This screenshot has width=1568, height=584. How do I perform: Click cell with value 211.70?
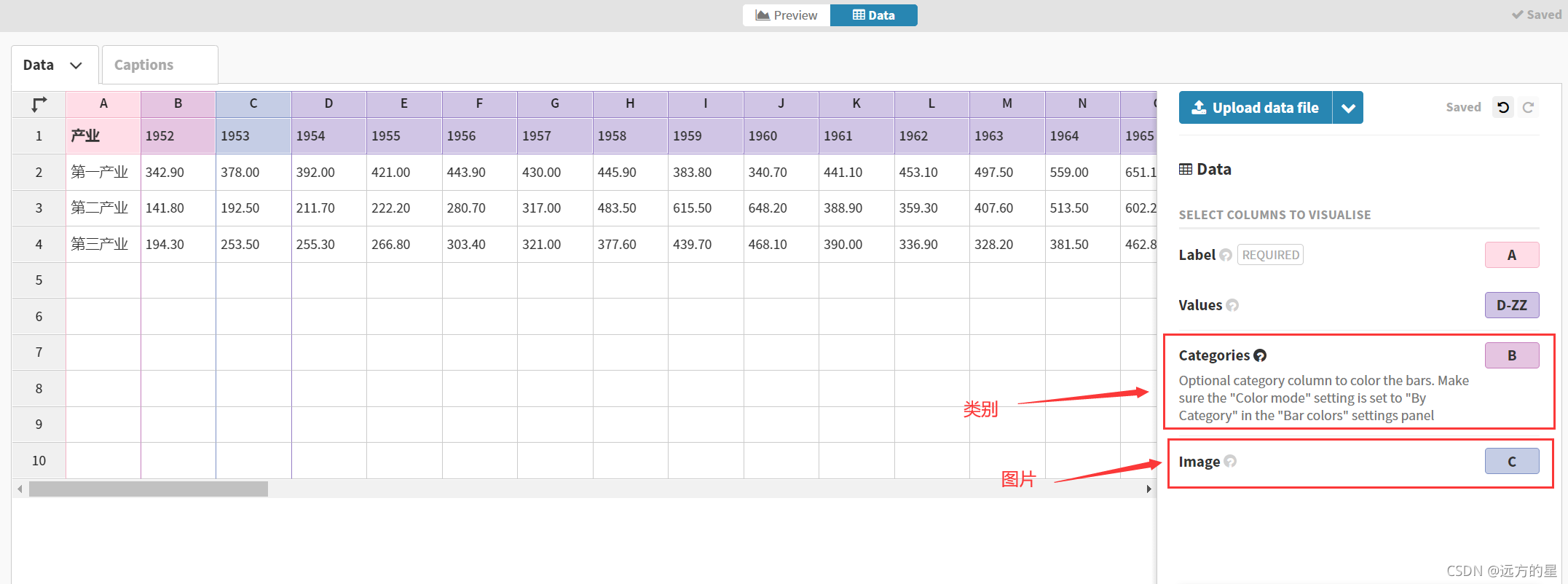click(x=329, y=208)
